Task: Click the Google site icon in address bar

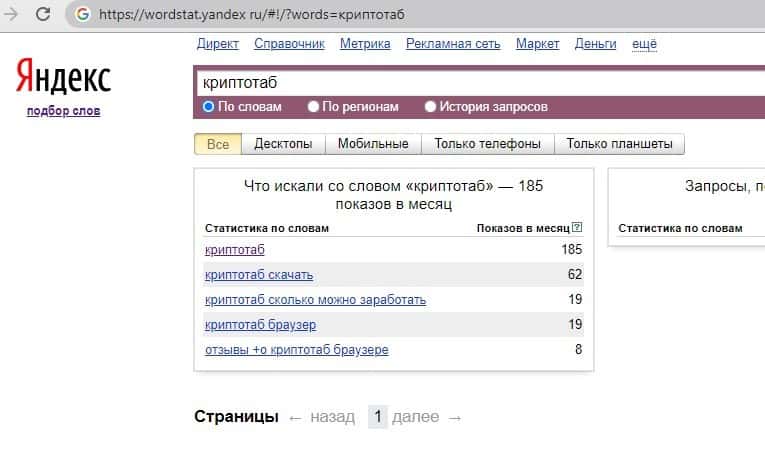Action: pyautogui.click(x=82, y=14)
